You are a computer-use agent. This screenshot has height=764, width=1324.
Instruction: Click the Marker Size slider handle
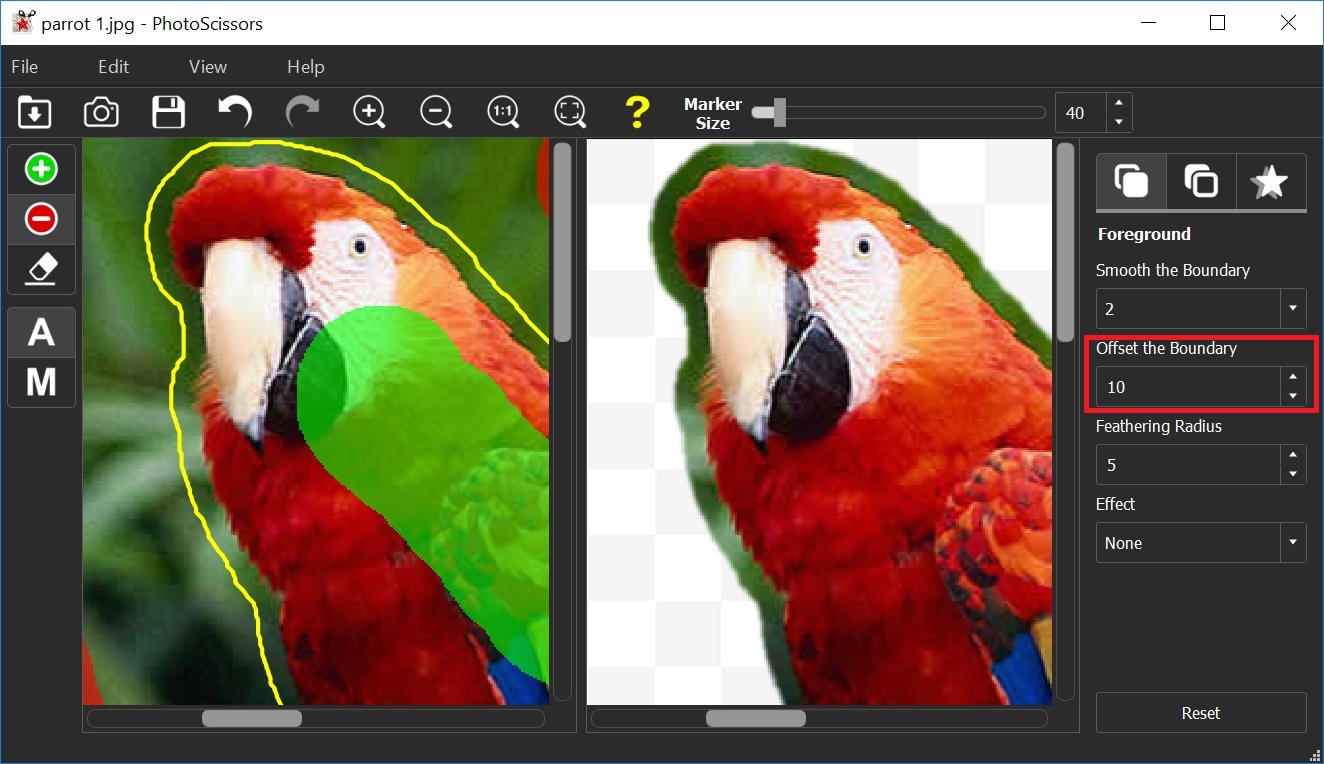[x=779, y=113]
